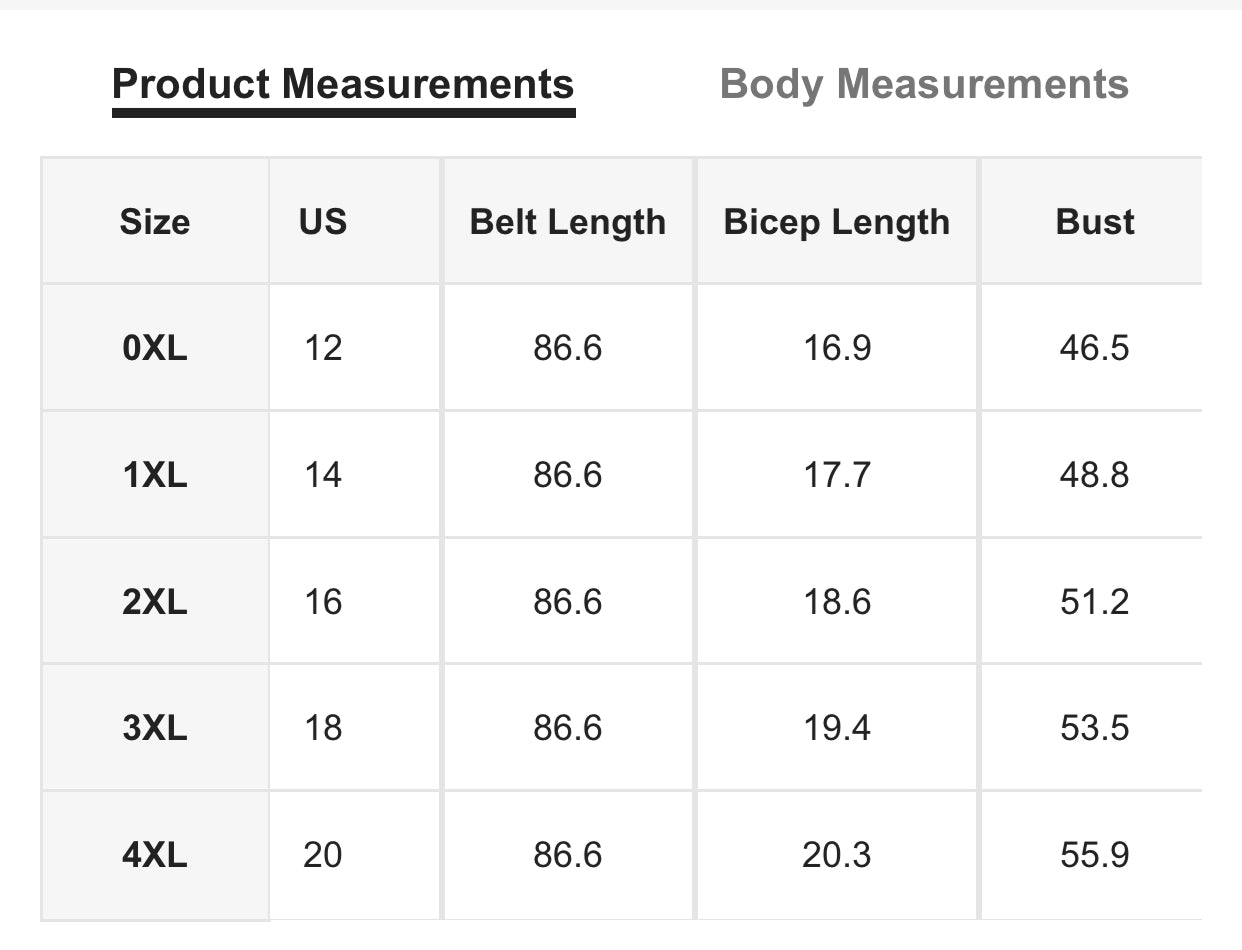Click the 4XL belt length 86.6 cell
This screenshot has height=950, width=1242.
(567, 855)
